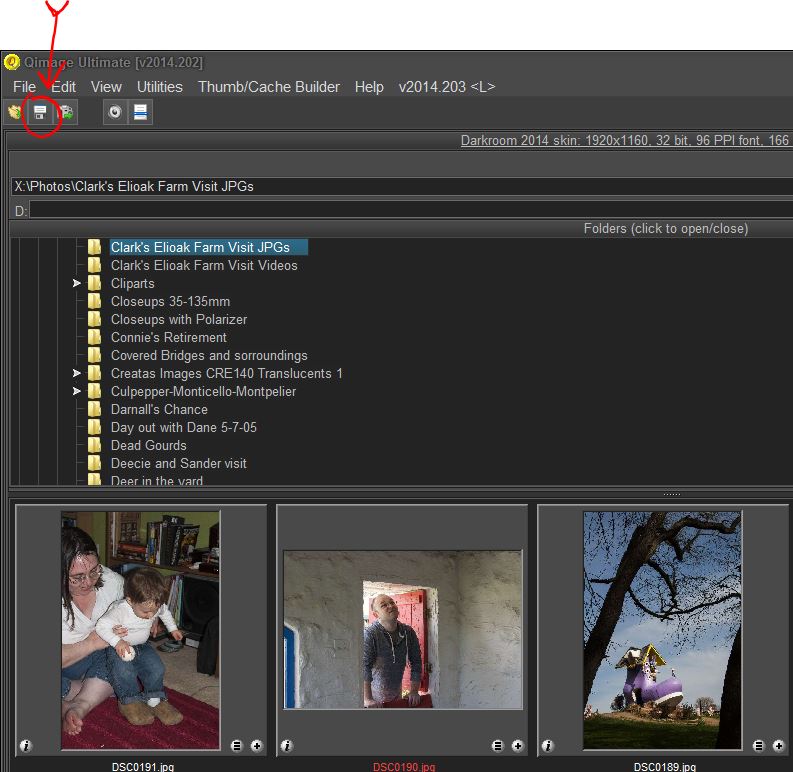
Task: Click the open folder toolbar icon
Action: 15,113
